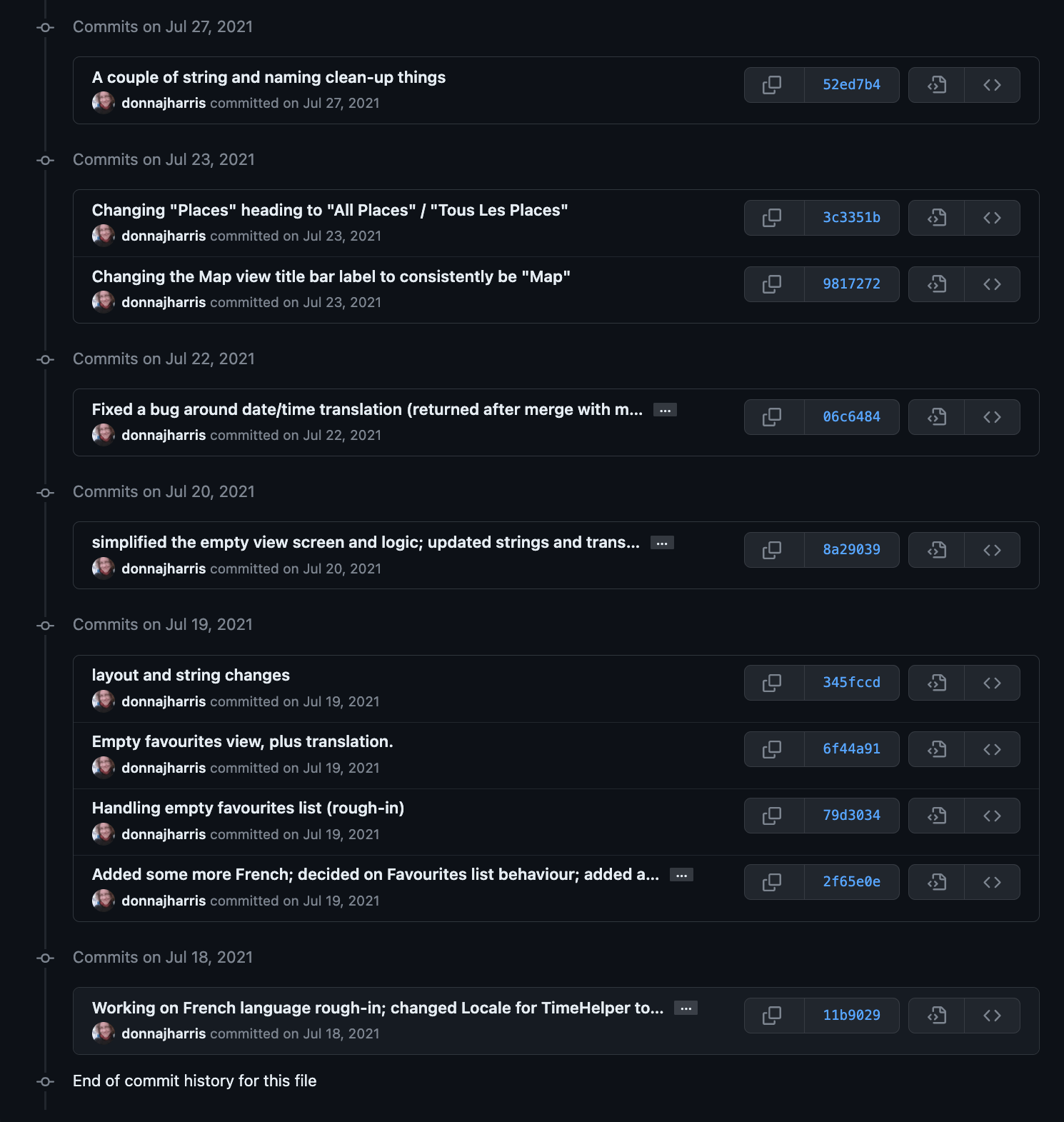The image size is (1064, 1122).
Task: Open commit 'Empty favourites view, plus translation.'
Action: tap(242, 741)
